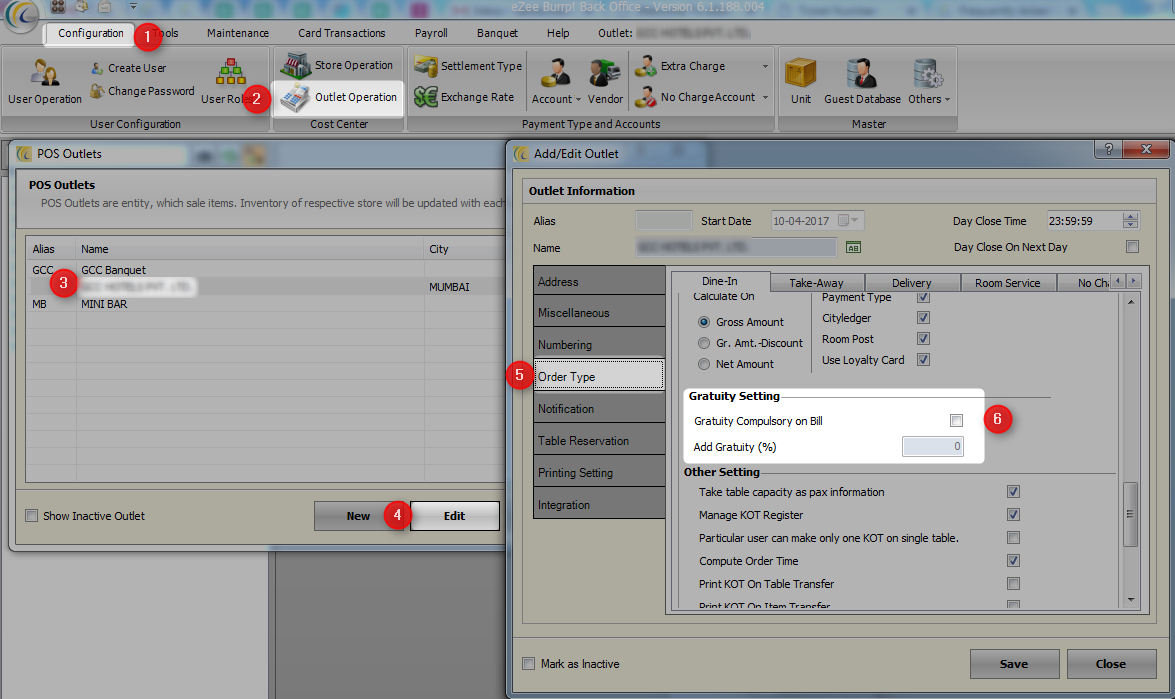Toggle Manage KOT Register checkbox
Viewport: 1175px width, 699px height.
[x=1013, y=515]
